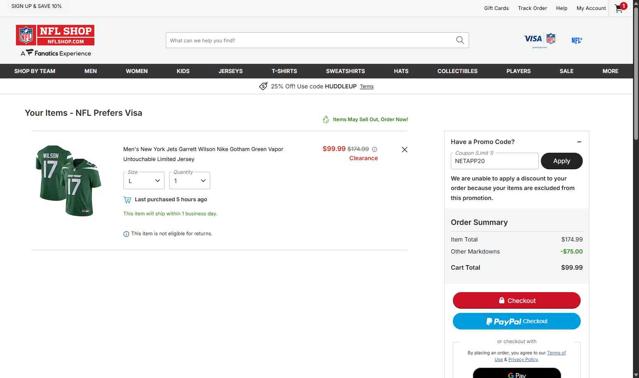Click the Item Total $174.99 value
639x378 pixels.
572,240
